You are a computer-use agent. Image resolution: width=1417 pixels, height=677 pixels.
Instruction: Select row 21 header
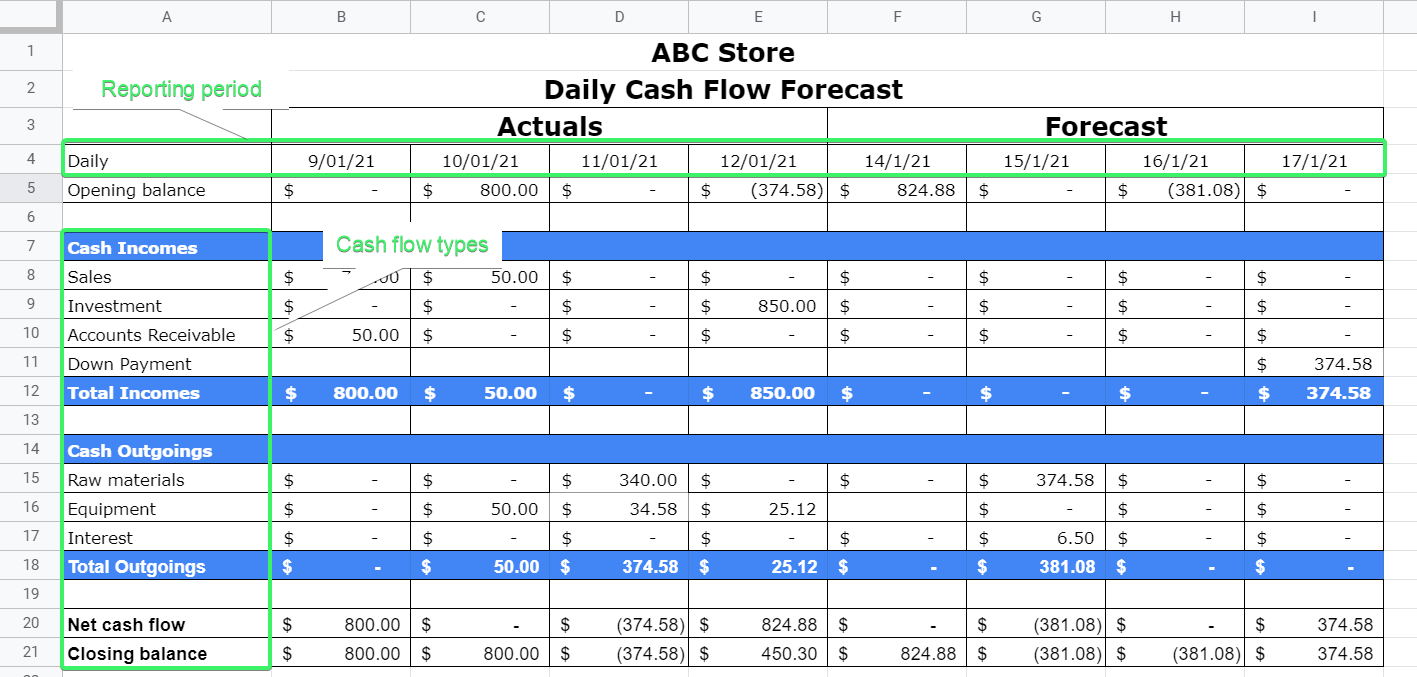click(31, 654)
